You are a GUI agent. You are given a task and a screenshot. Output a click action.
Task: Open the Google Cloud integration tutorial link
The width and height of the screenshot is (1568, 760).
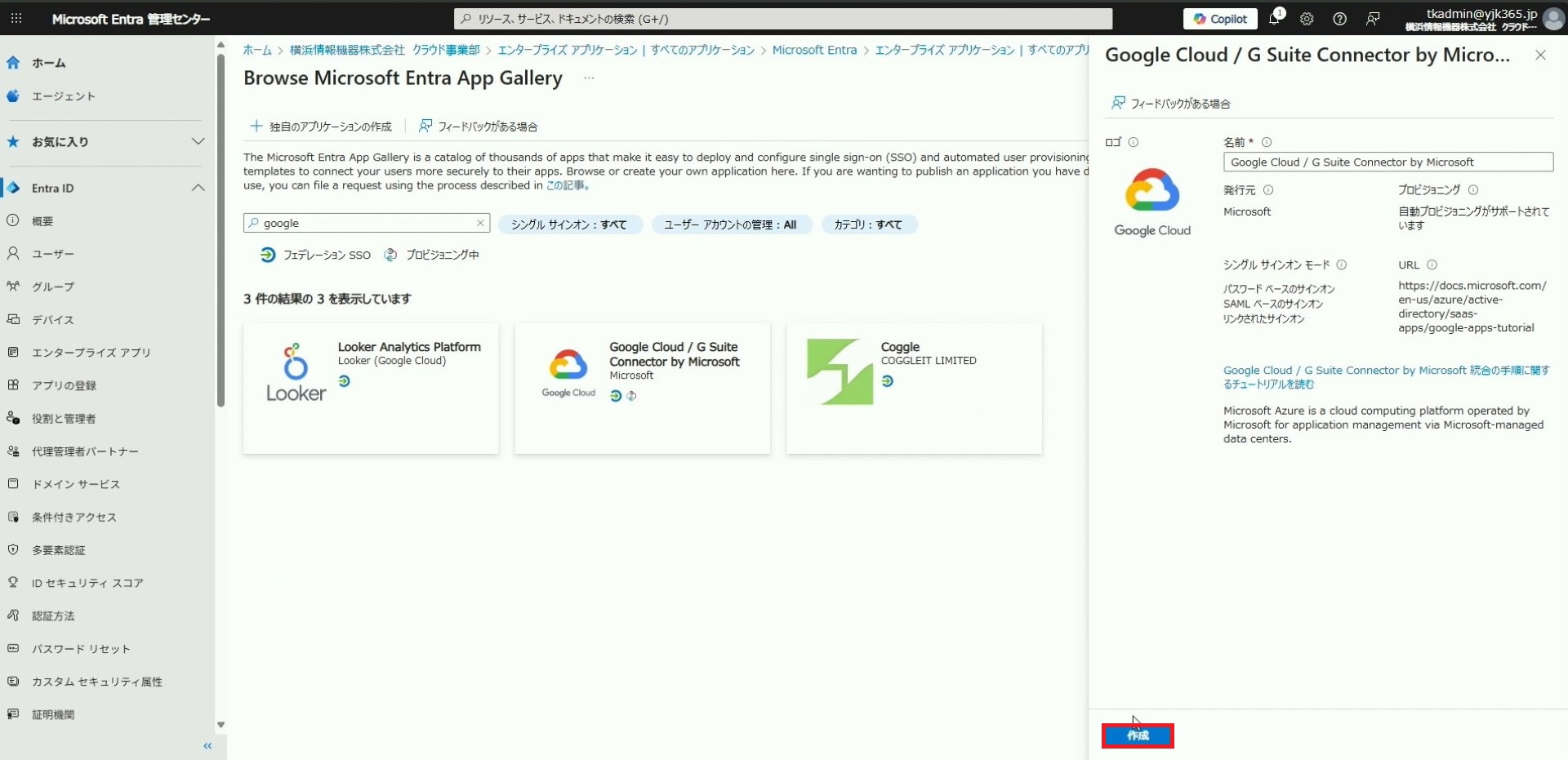(x=1385, y=376)
